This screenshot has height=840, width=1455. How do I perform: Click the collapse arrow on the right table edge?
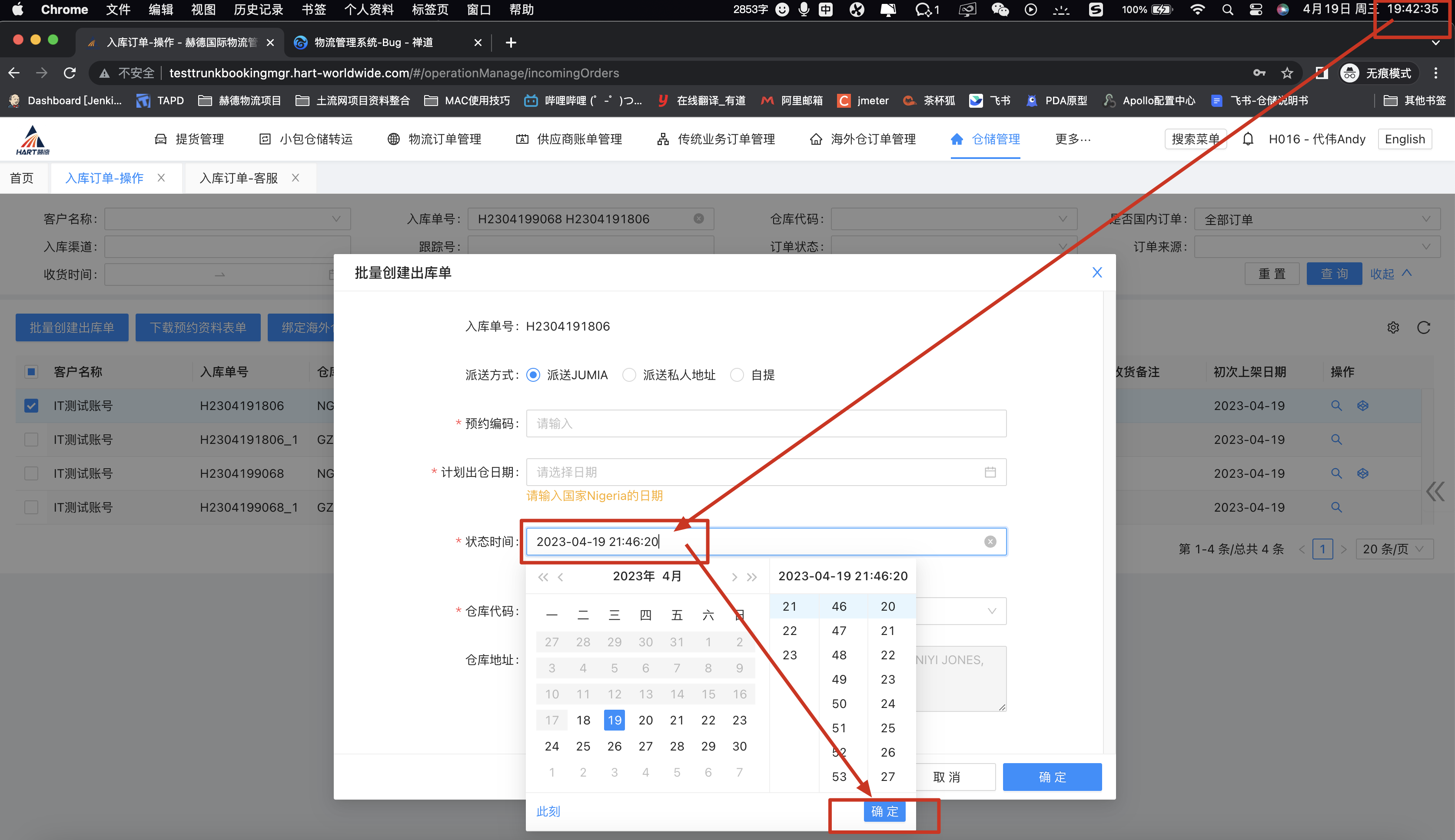pos(1435,492)
